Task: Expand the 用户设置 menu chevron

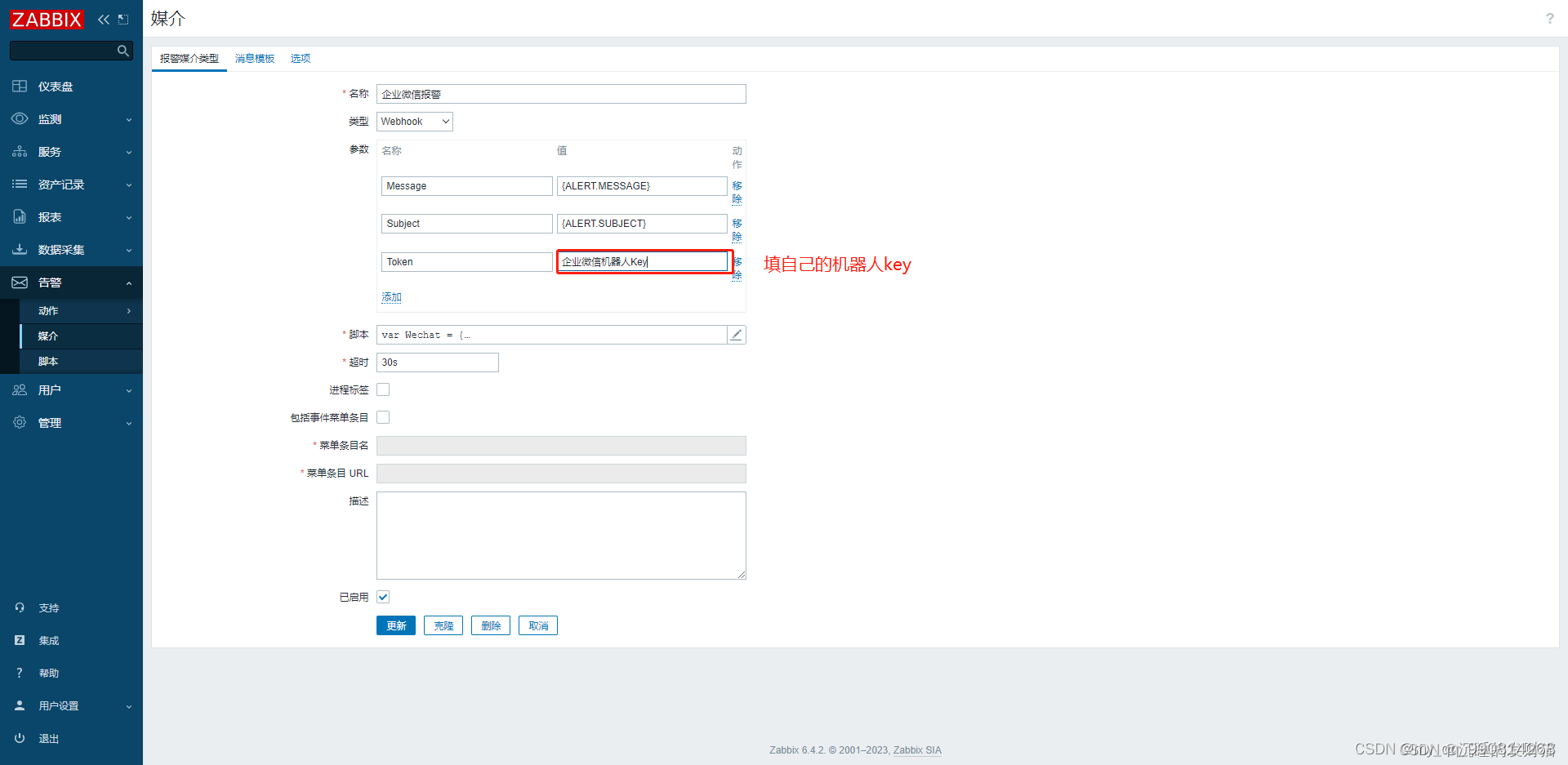Action: 129,706
